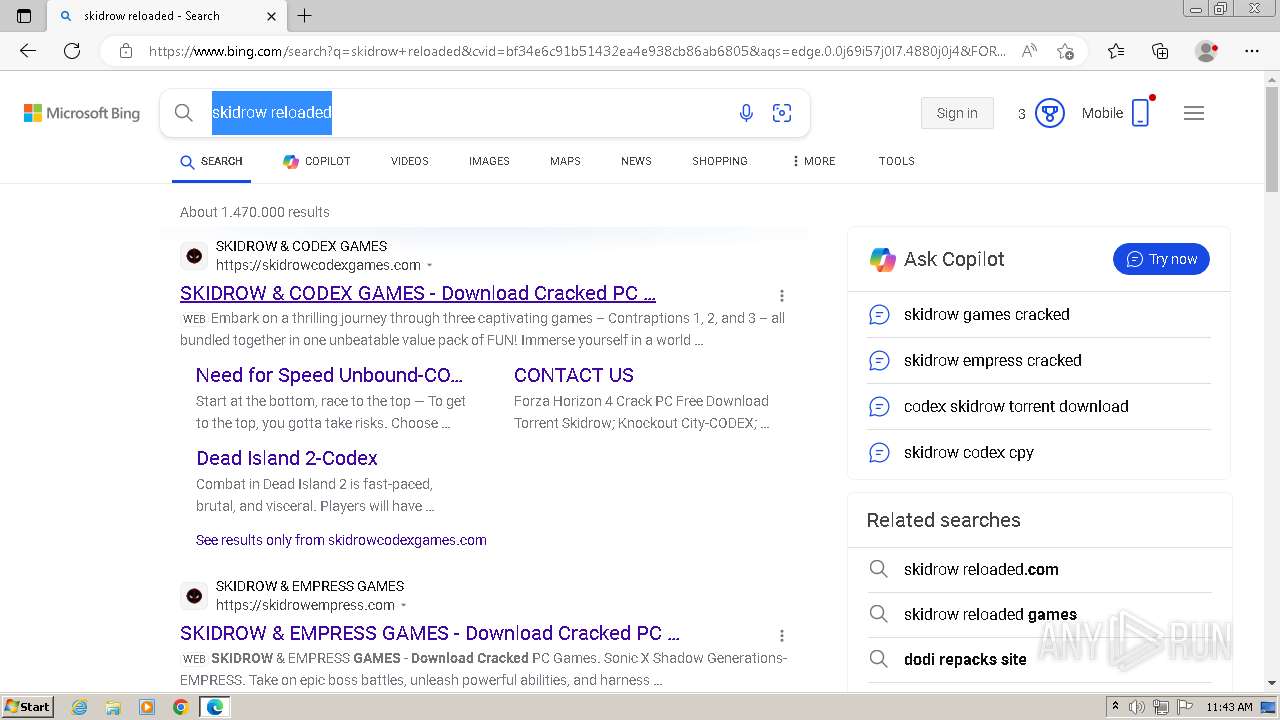Click the Microsoft Bing logo
This screenshot has width=1280, height=720.
(x=82, y=113)
